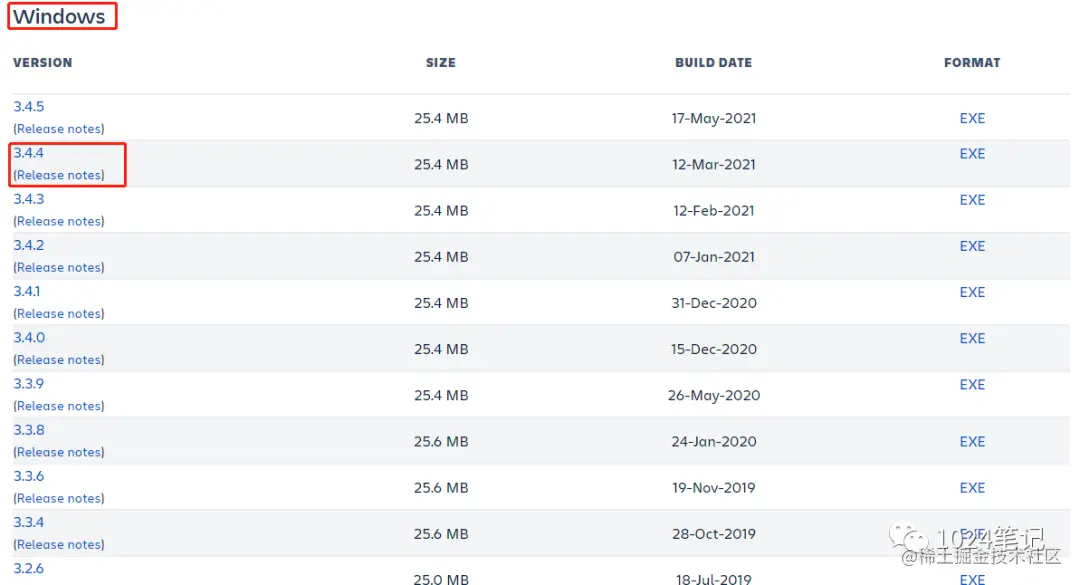The image size is (1080, 585).
Task: Open Release notes for version 3.4.5
Action: [x=59, y=129]
